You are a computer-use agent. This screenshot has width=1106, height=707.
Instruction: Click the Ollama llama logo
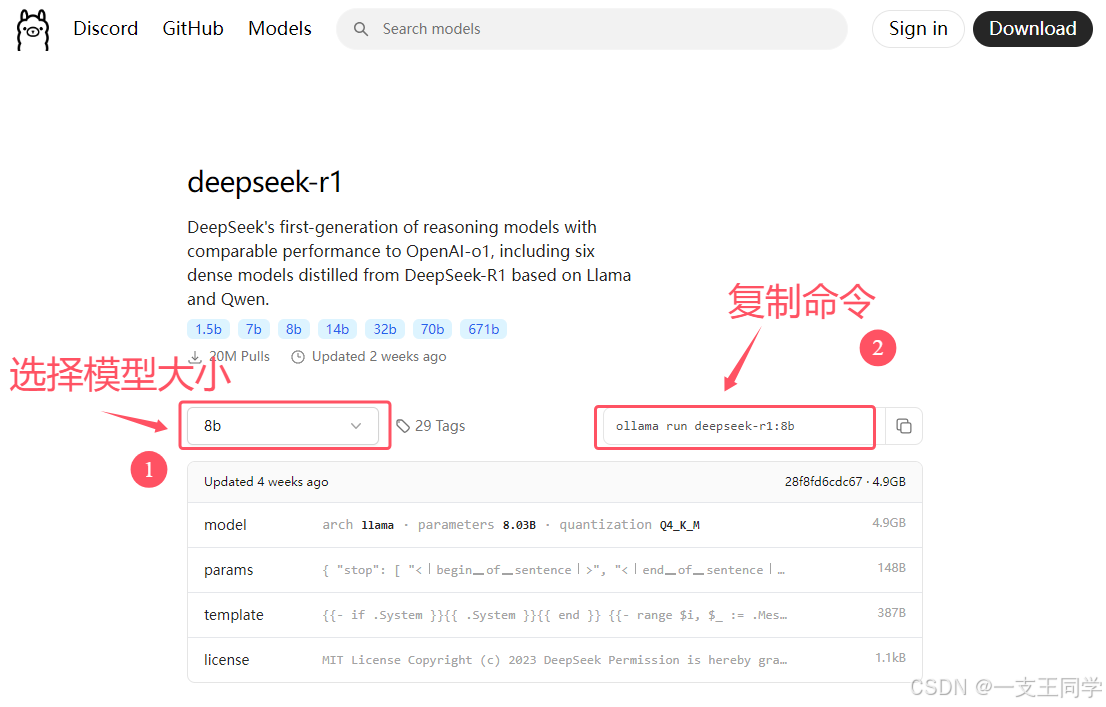[33, 30]
